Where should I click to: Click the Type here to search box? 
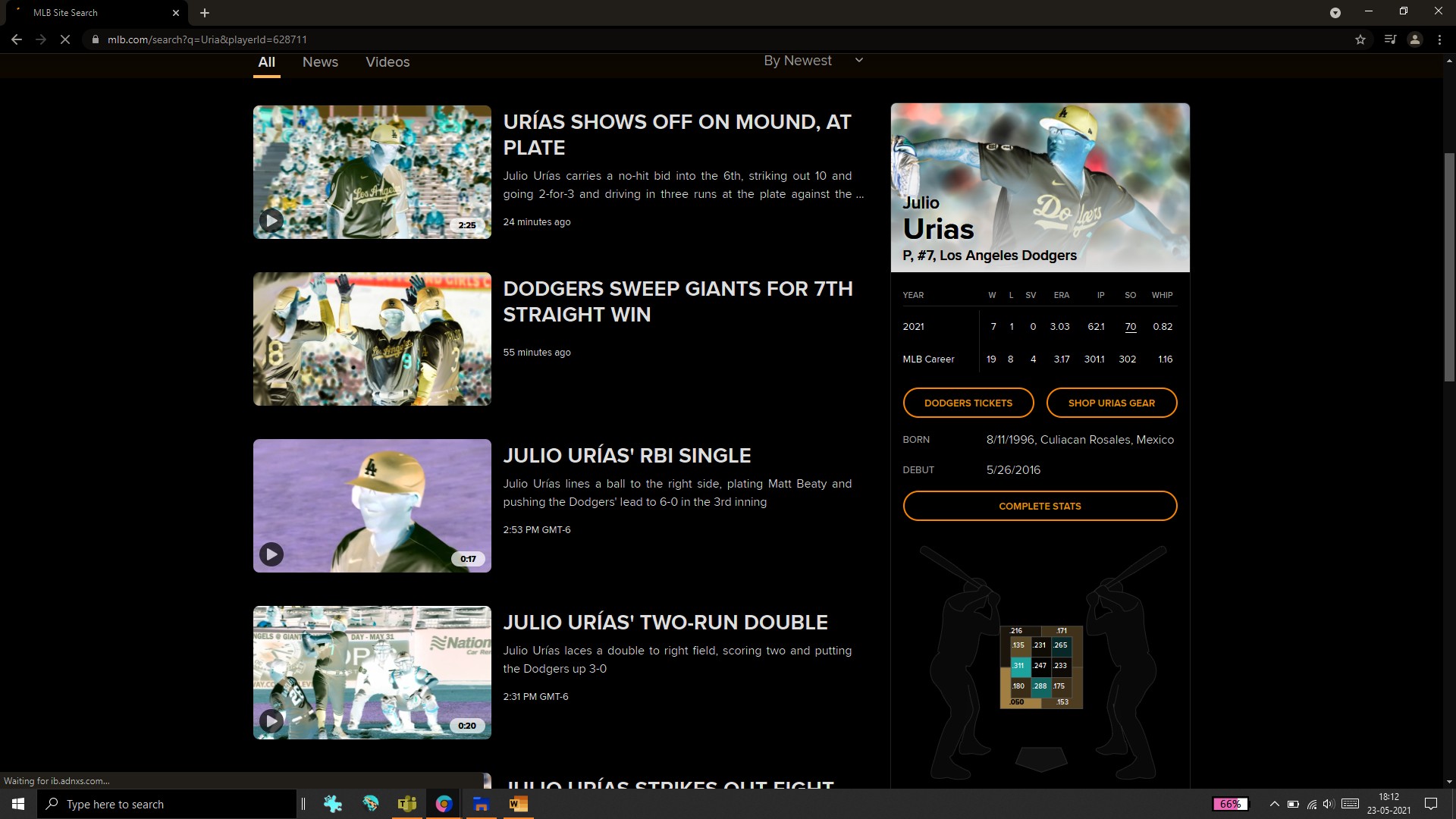coord(167,804)
